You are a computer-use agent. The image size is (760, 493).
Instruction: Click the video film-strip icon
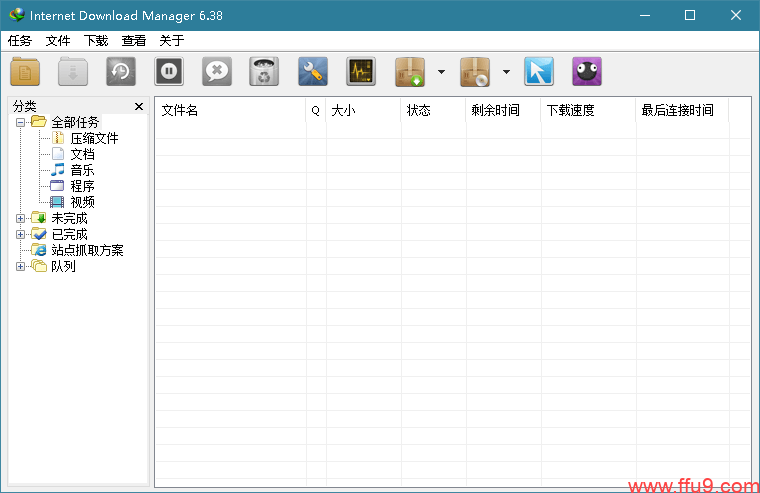57,202
